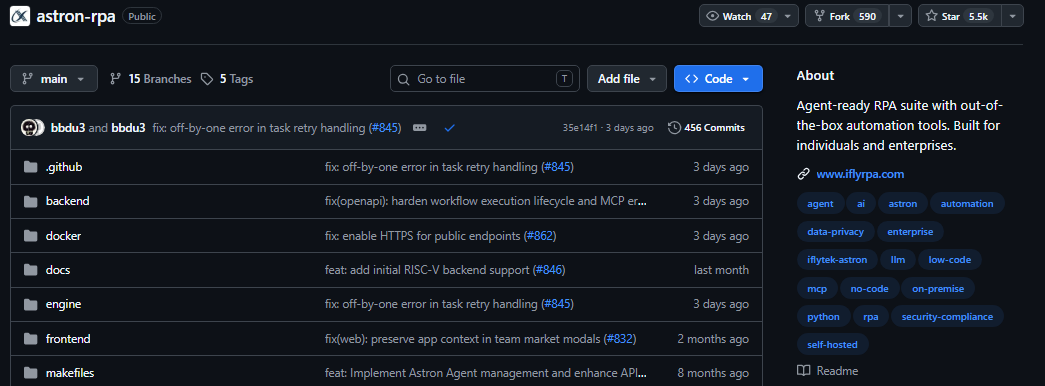Click the docs folder icon
The height and width of the screenshot is (386, 1045).
pos(30,270)
